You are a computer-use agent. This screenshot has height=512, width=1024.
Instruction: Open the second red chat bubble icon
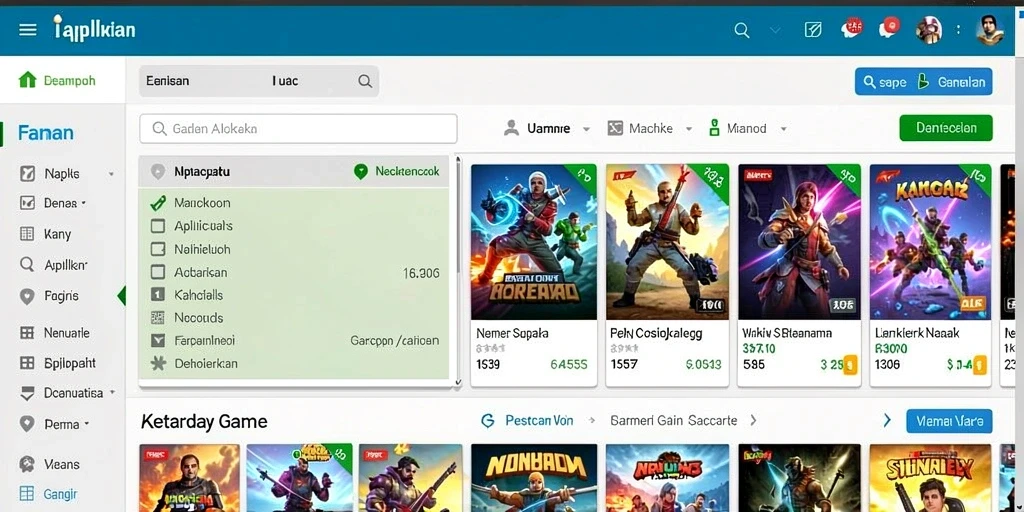pyautogui.click(x=889, y=27)
